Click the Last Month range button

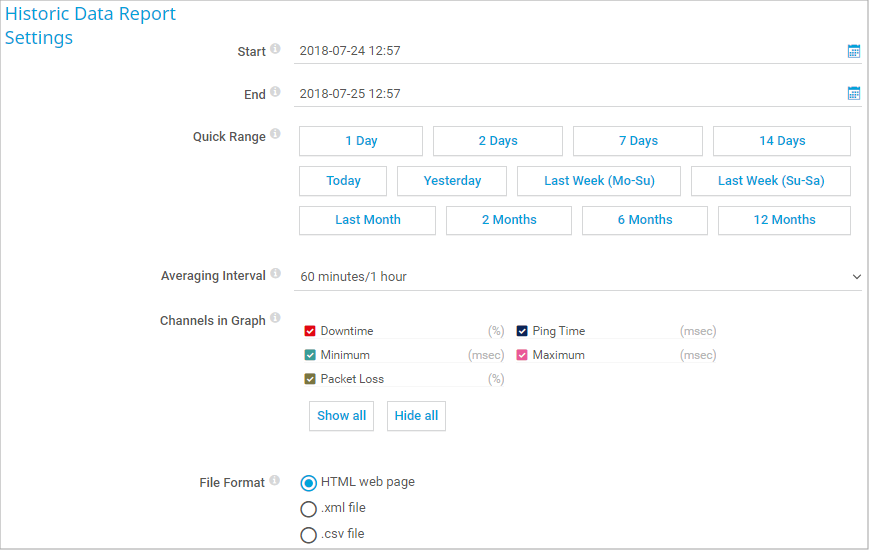[x=367, y=220]
